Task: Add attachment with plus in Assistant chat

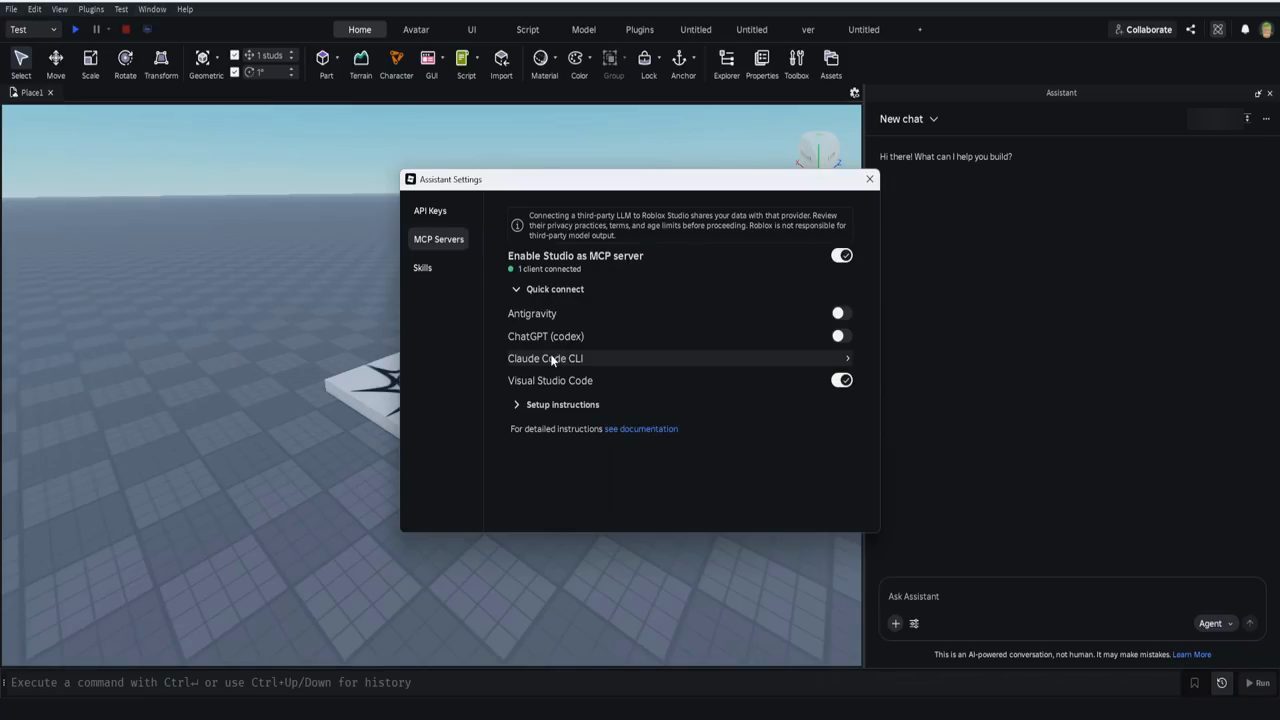Action: click(x=896, y=624)
